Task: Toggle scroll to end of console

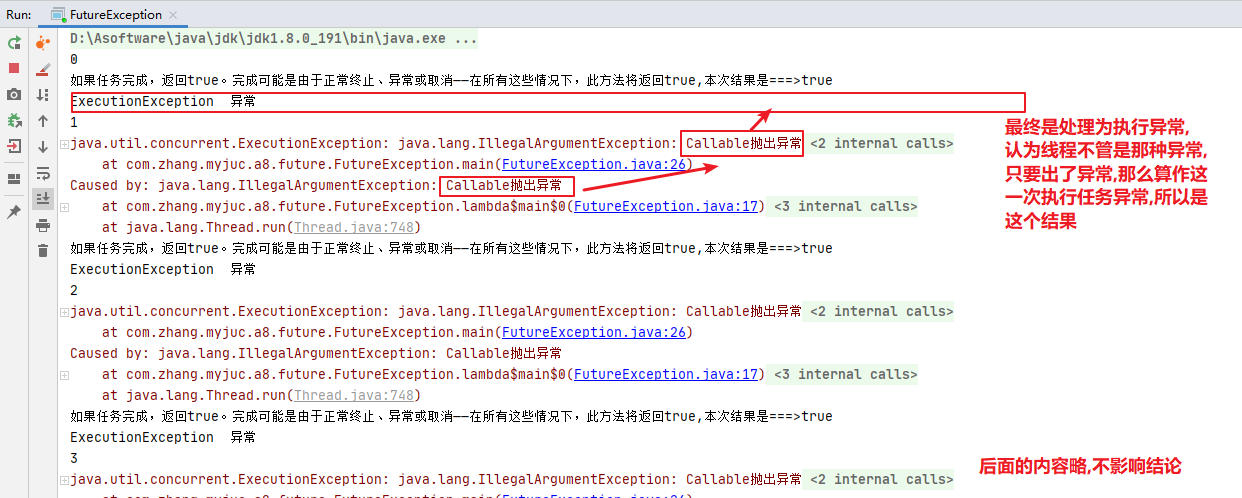Action: click(42, 199)
